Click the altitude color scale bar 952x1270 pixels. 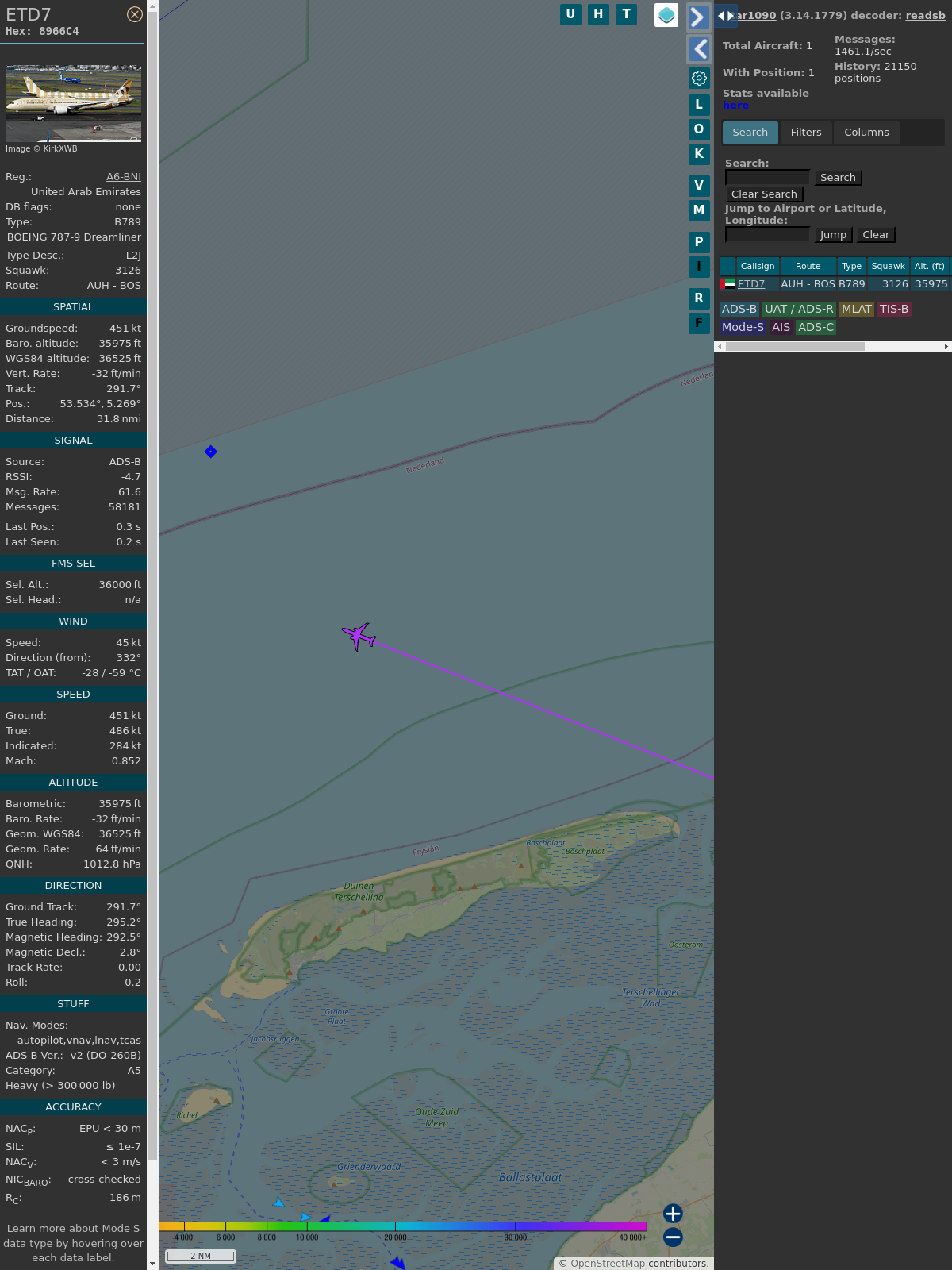click(x=403, y=1226)
